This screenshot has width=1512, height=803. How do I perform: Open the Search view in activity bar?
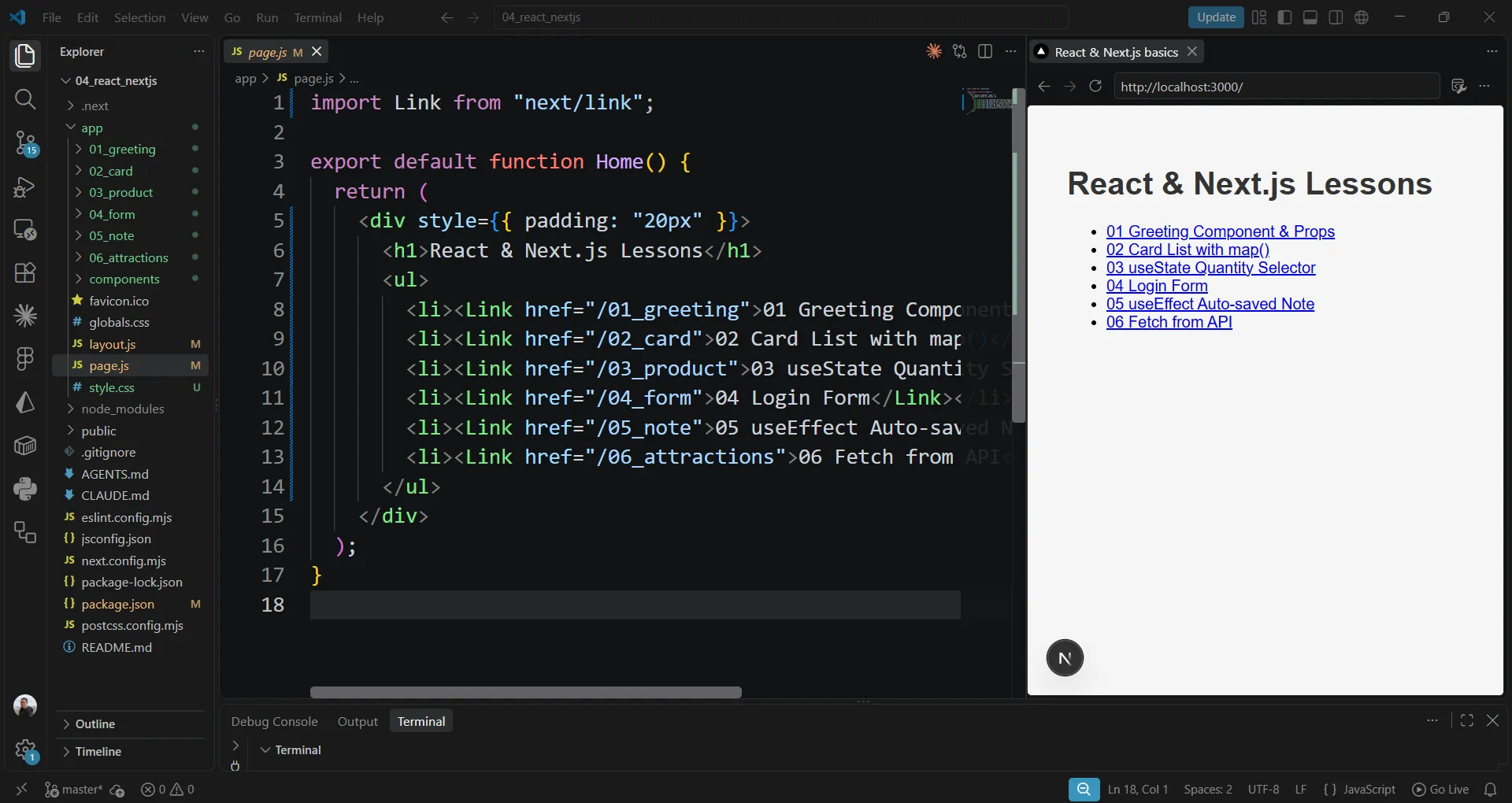point(25,99)
